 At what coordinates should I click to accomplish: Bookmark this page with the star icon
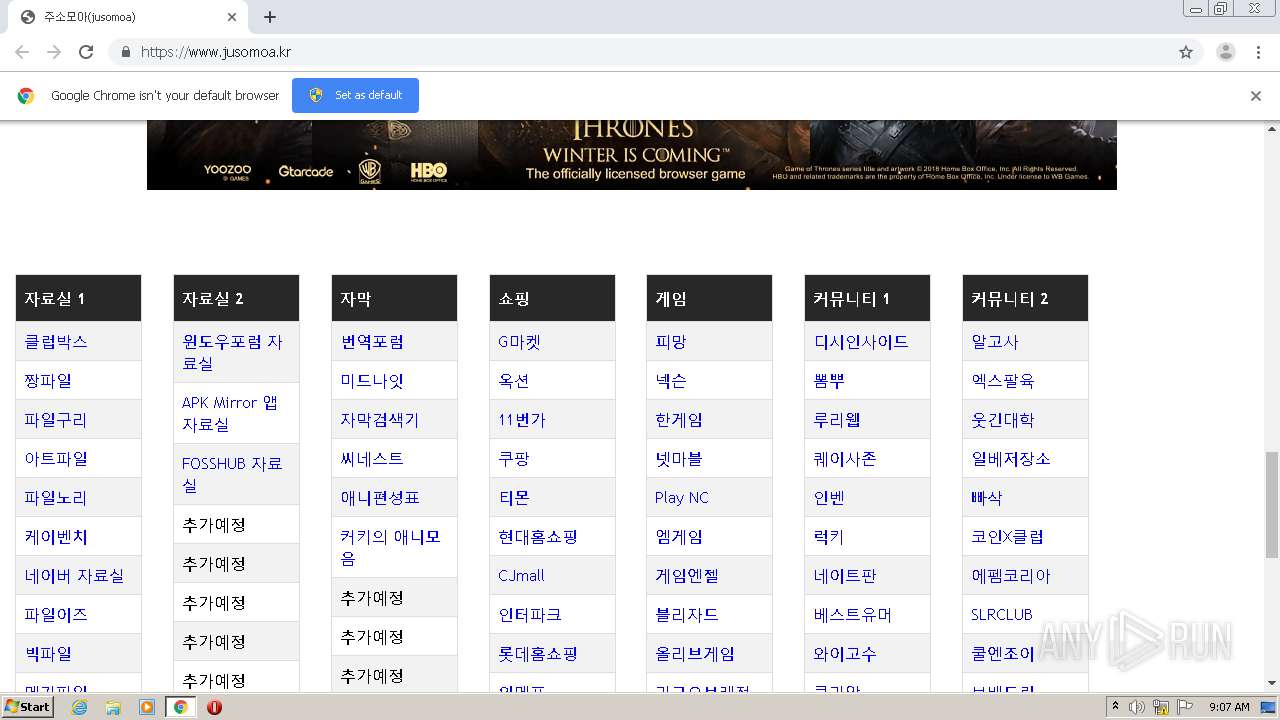point(1186,52)
